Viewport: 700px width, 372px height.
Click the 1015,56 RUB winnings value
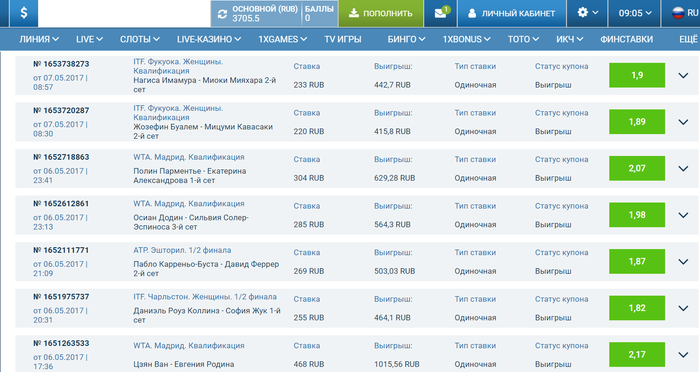pos(397,364)
